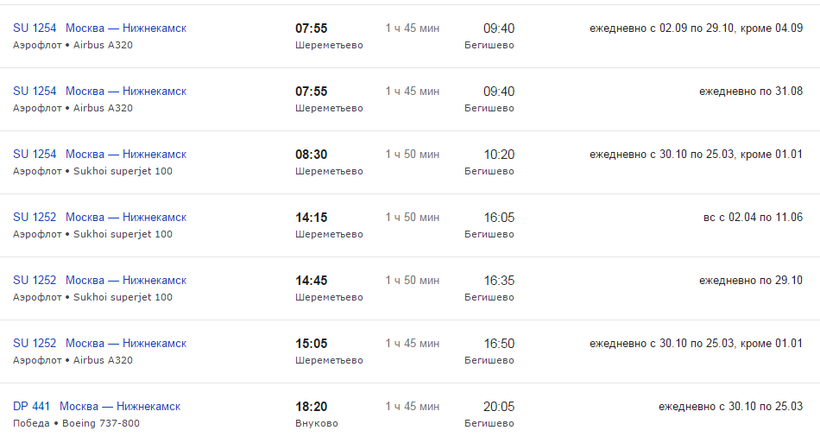Image resolution: width=820 pixels, height=443 pixels.
Task: Open SU 1254 link scheduled 'кроме 04.09'
Action: click(x=35, y=28)
